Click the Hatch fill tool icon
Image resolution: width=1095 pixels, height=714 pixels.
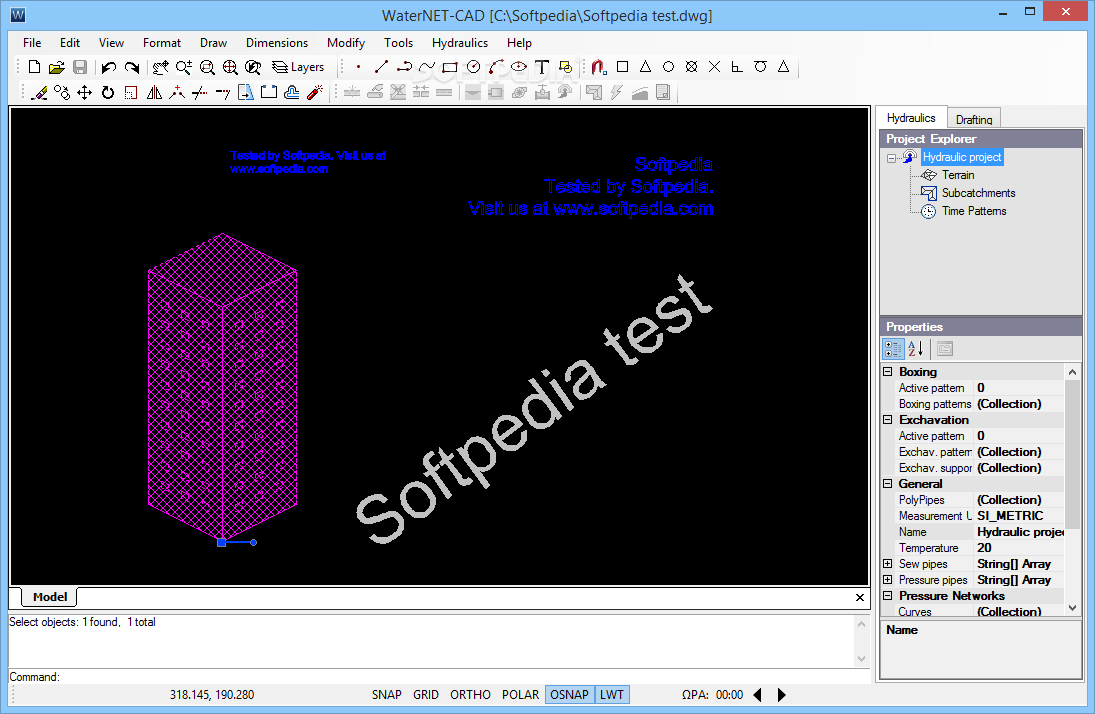tap(565, 67)
